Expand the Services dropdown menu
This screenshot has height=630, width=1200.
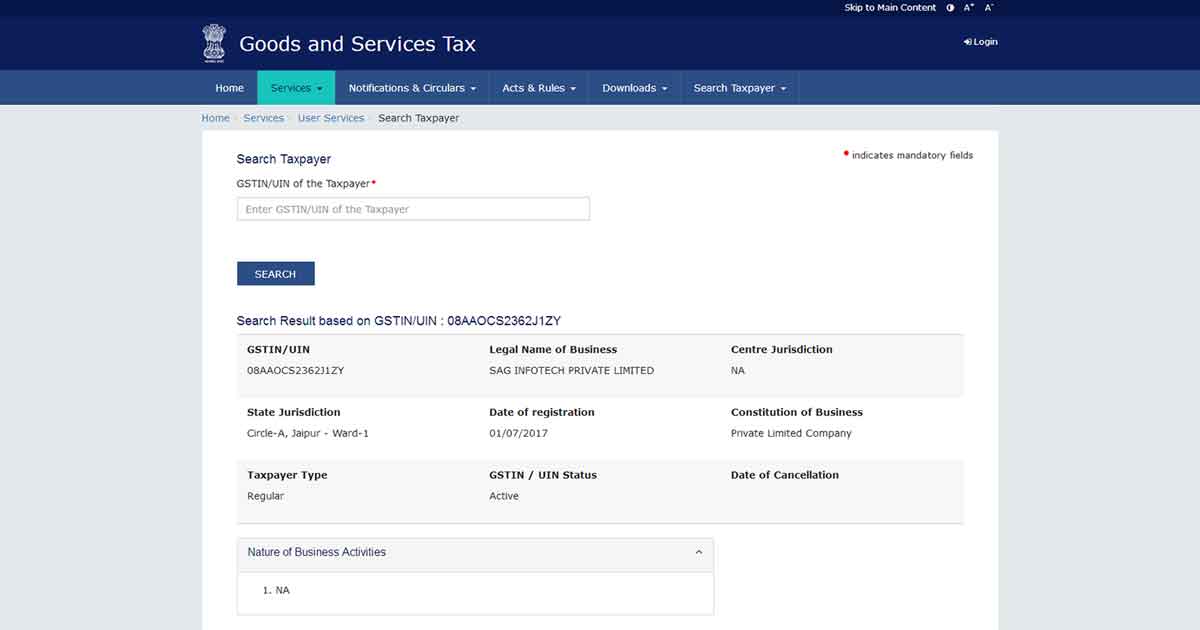click(296, 88)
